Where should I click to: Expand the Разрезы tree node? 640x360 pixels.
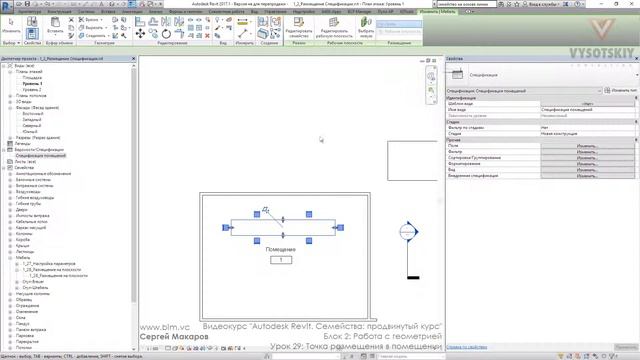10,138
